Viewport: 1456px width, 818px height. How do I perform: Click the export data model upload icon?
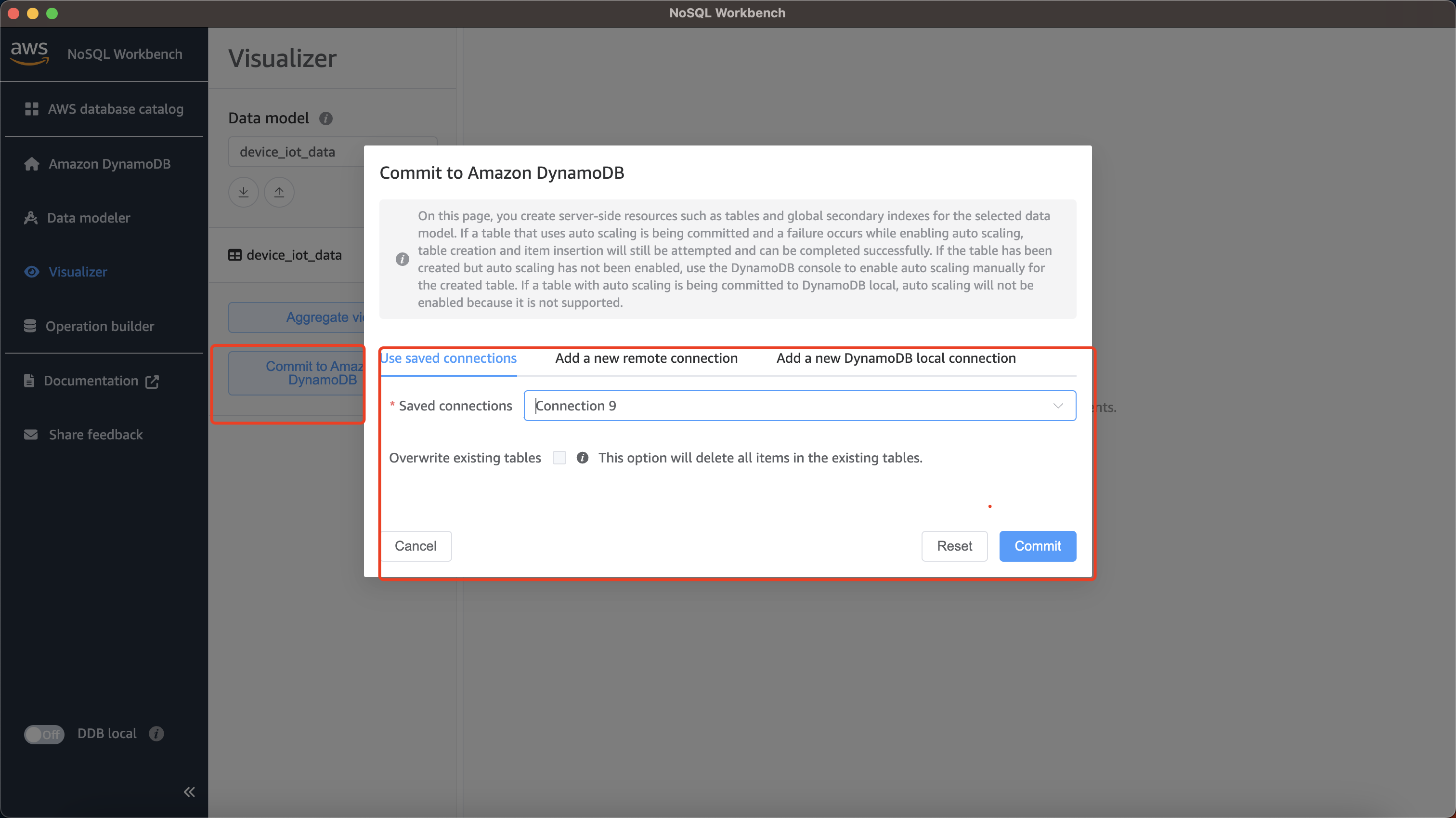click(x=279, y=192)
